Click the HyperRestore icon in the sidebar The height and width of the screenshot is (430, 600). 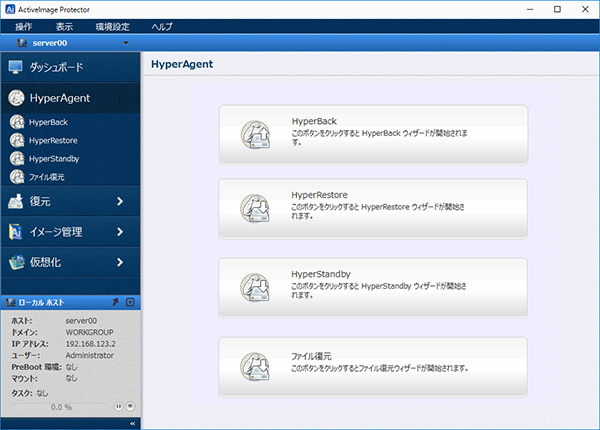17,140
